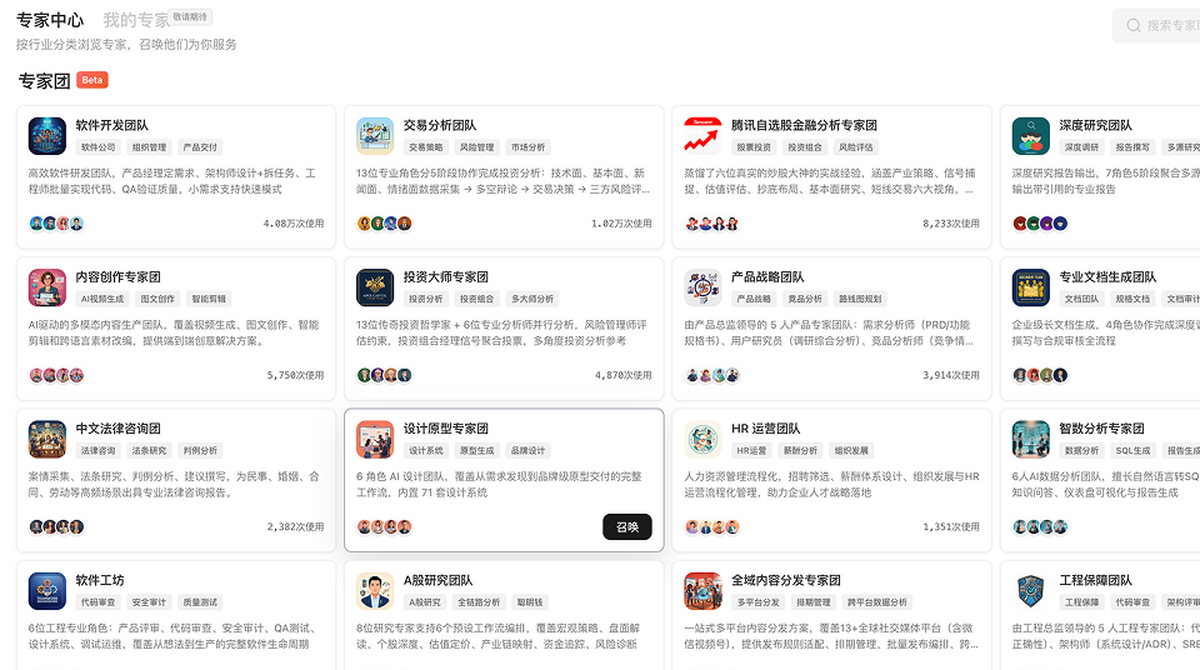This screenshot has height=670, width=1200.
Task: Click member avatars of 软件开发团队 card
Action: [x=56, y=223]
